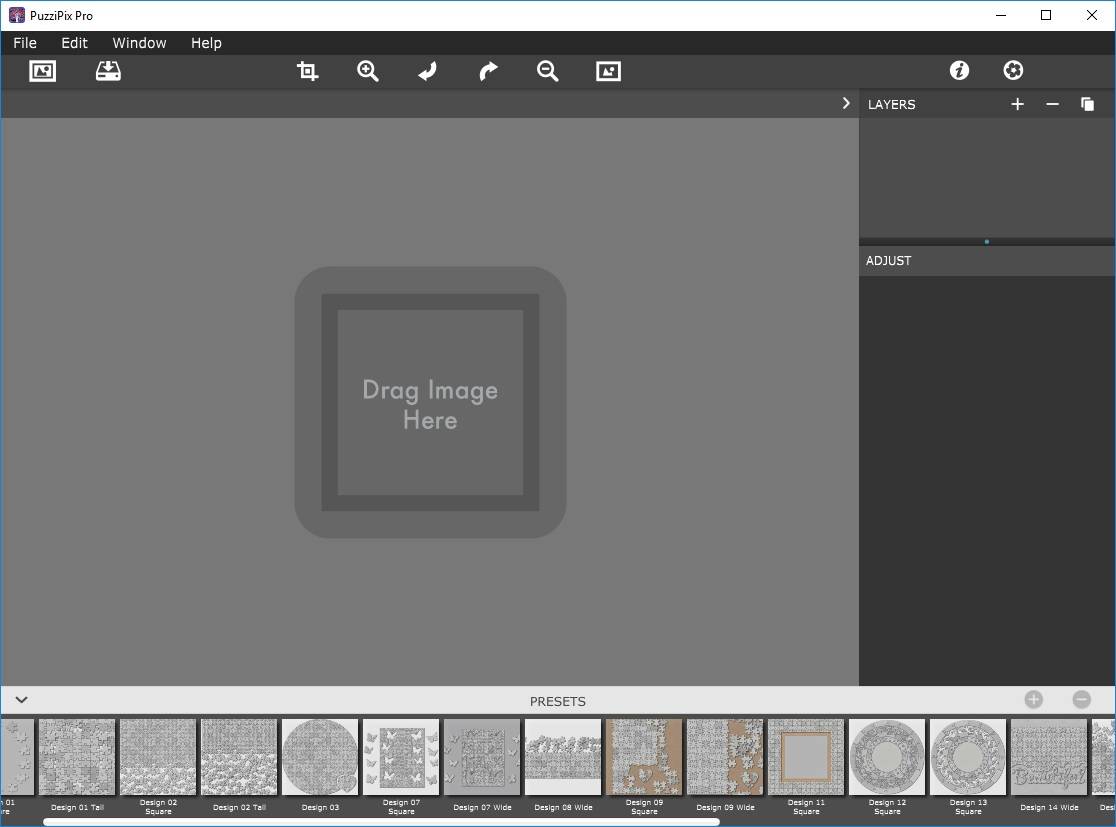The image size is (1116, 827).
Task: Click the panel divider handle dot
Action: 986,241
